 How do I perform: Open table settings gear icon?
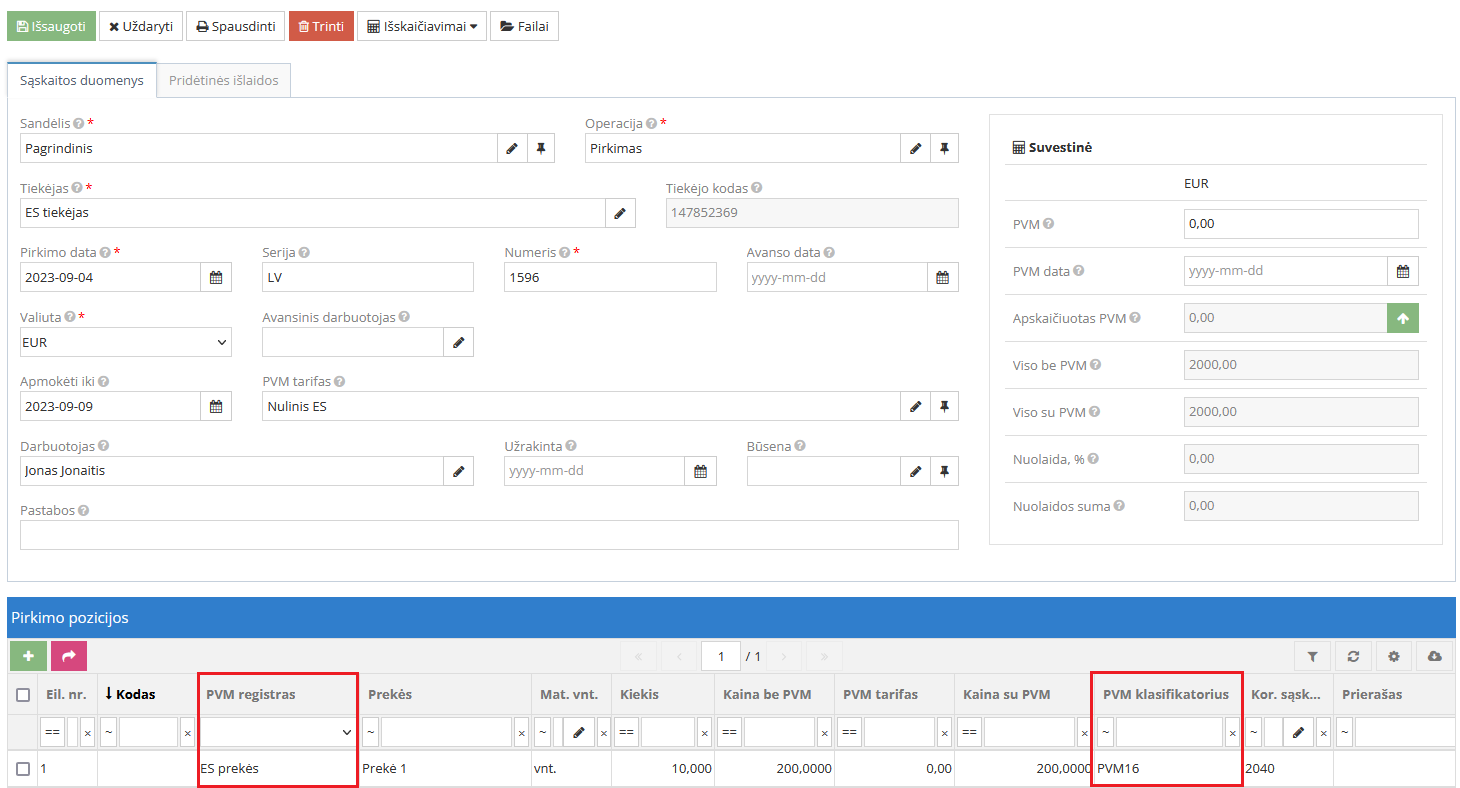[x=1393, y=656]
